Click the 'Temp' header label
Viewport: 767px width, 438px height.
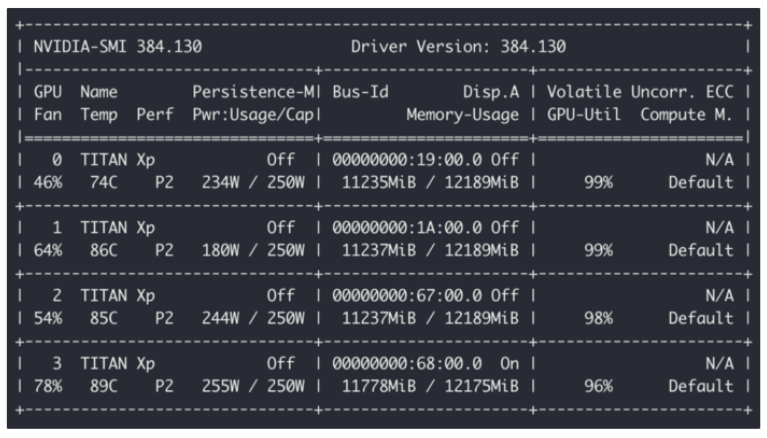click(x=99, y=115)
